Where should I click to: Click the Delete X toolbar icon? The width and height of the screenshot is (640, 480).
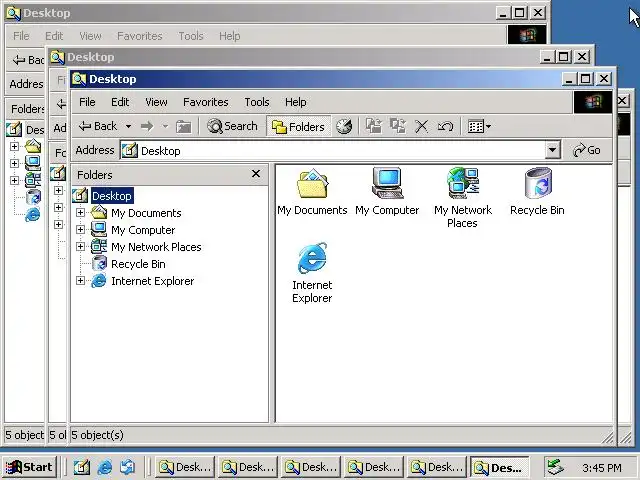point(421,127)
